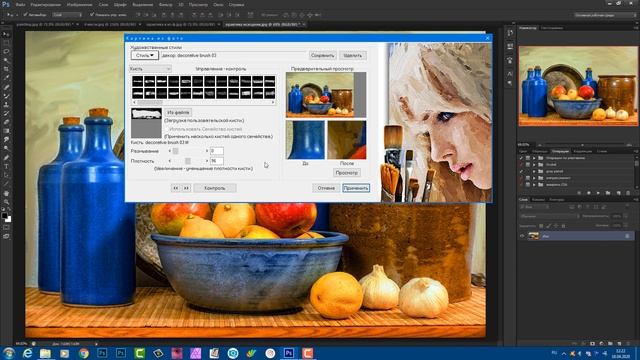Click the previous style button <<
Screen dimensions: 640x360
tap(176, 188)
